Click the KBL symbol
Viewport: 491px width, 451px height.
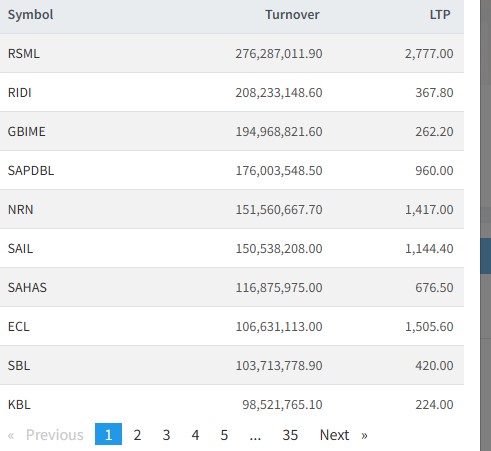(x=19, y=404)
